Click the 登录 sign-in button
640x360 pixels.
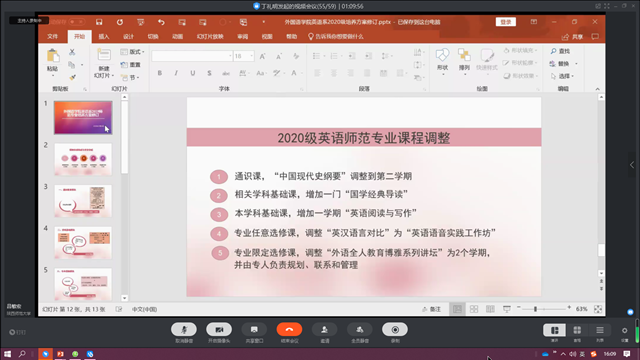(x=506, y=22)
